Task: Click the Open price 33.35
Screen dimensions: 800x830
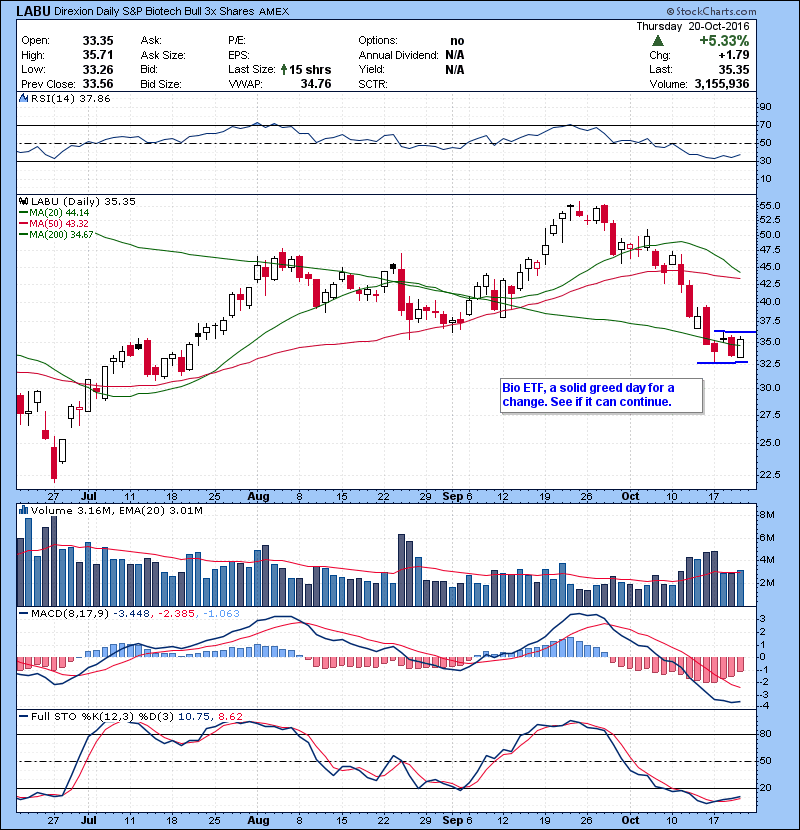Action: [98, 41]
